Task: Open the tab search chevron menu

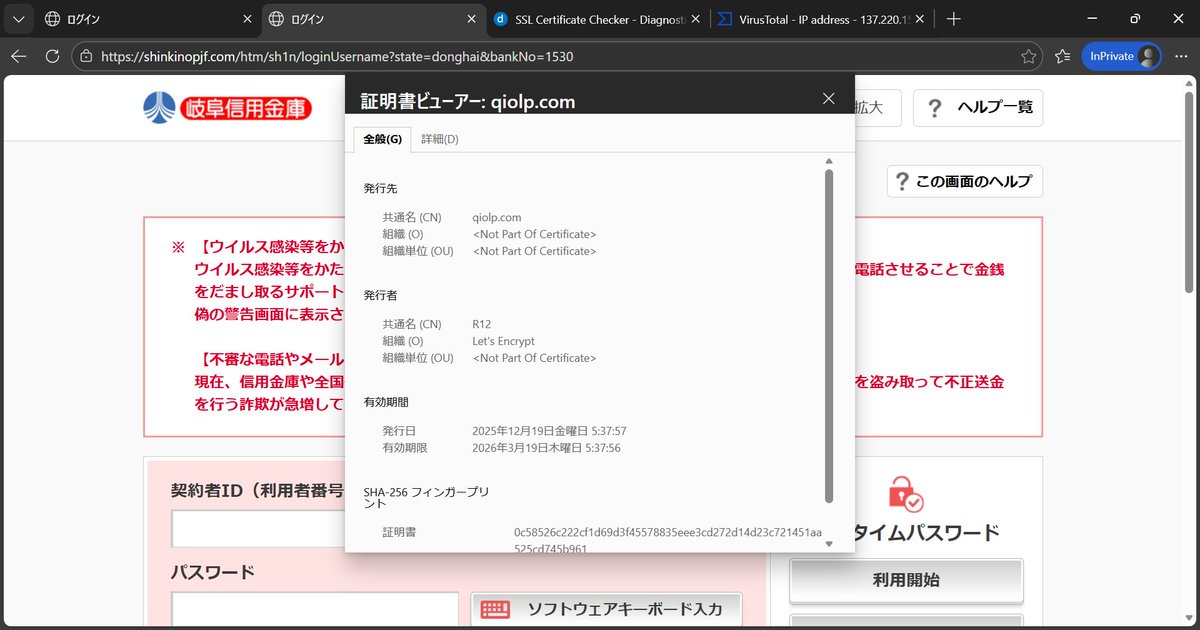Action: tap(17, 18)
